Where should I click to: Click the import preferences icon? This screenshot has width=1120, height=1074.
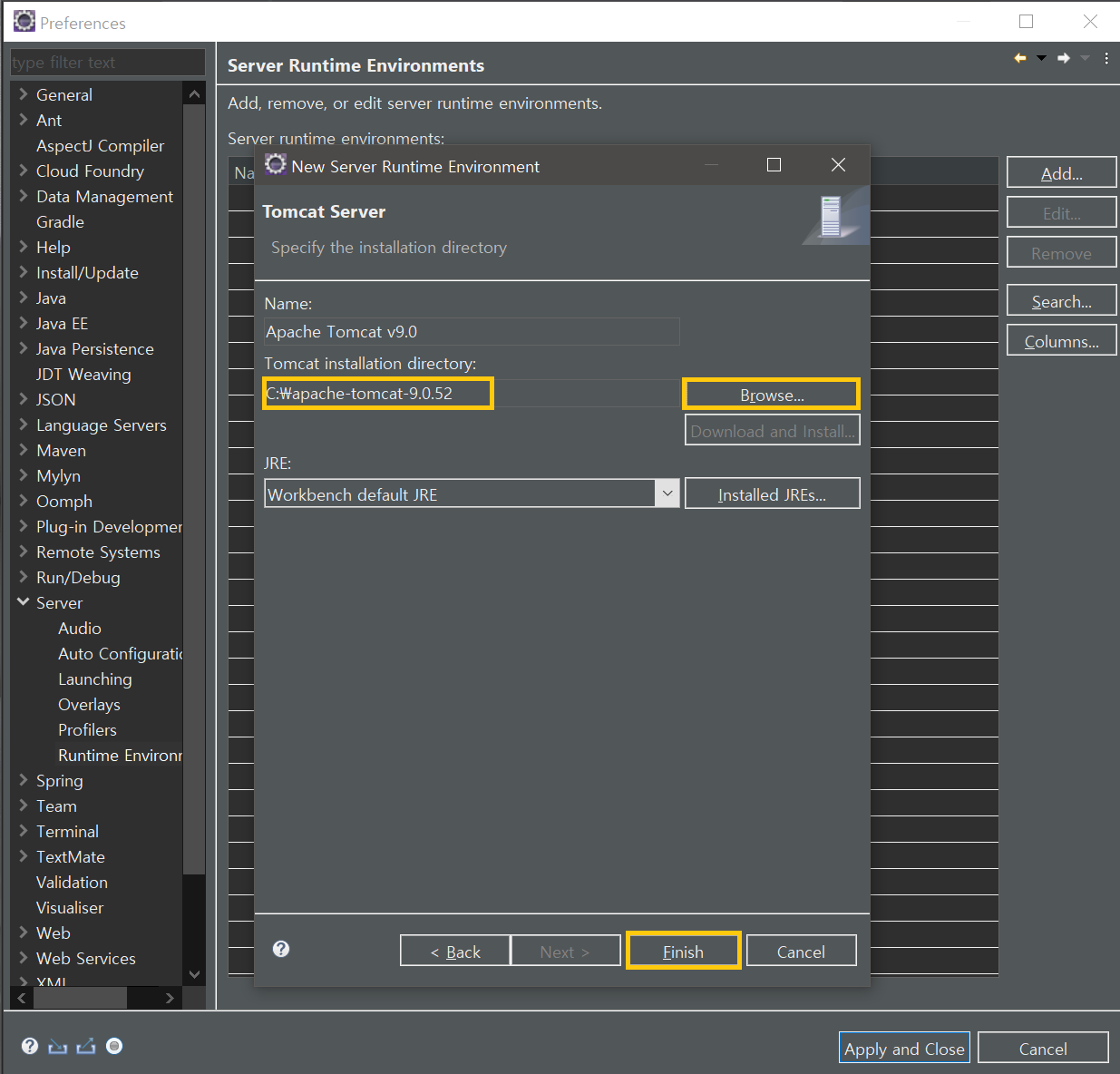(58, 1047)
